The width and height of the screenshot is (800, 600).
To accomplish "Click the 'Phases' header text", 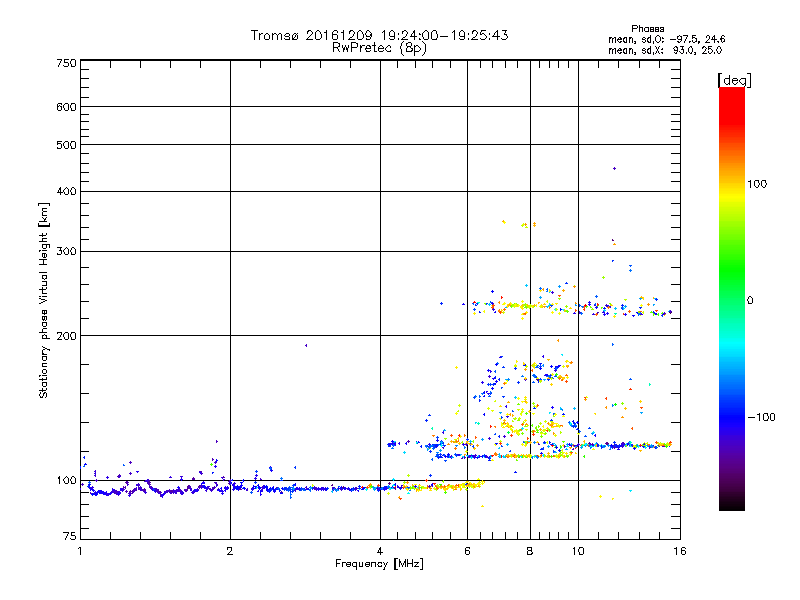I will click(647, 29).
